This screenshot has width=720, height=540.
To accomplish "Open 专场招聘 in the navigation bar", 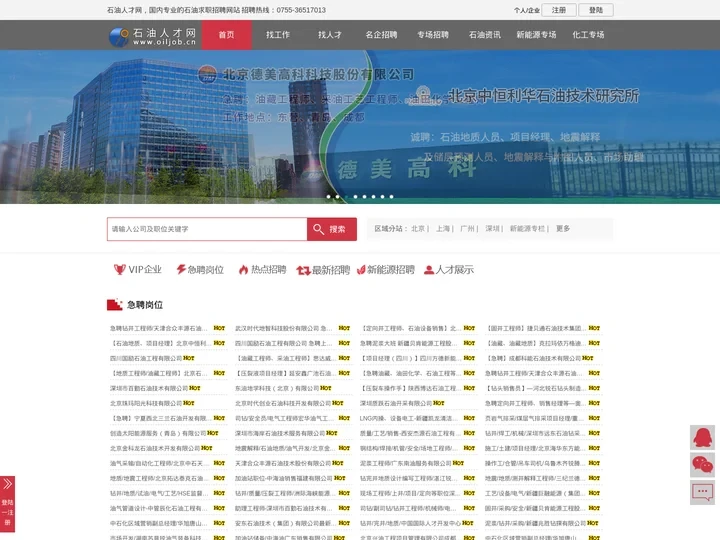I will tap(433, 35).
